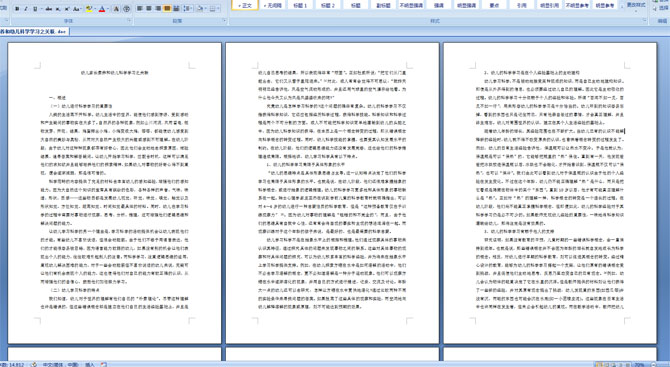Toggle bold formatting in the ribbon
670x367 pixels.
[x=17, y=9]
